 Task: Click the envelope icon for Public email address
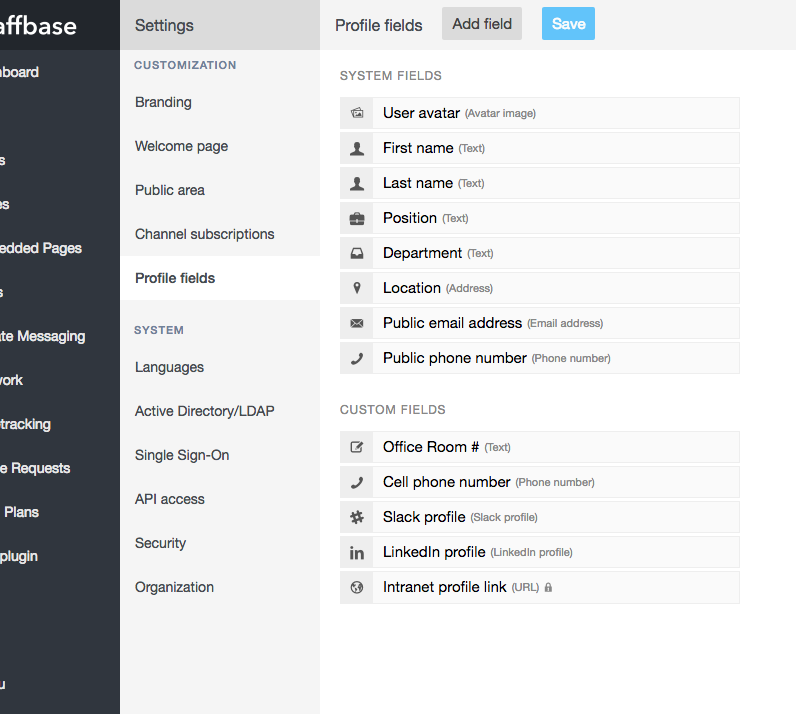pyautogui.click(x=357, y=323)
